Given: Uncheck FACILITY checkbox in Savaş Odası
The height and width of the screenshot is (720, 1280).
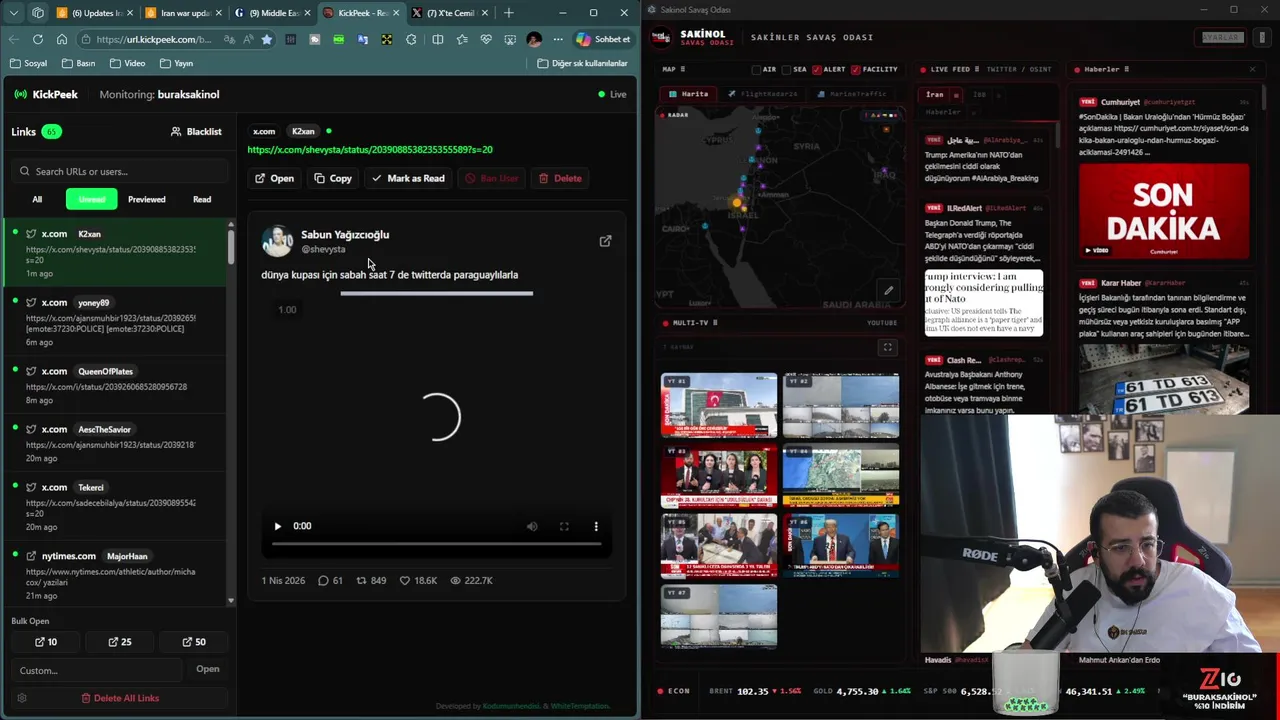Looking at the screenshot, I should click(x=856, y=70).
